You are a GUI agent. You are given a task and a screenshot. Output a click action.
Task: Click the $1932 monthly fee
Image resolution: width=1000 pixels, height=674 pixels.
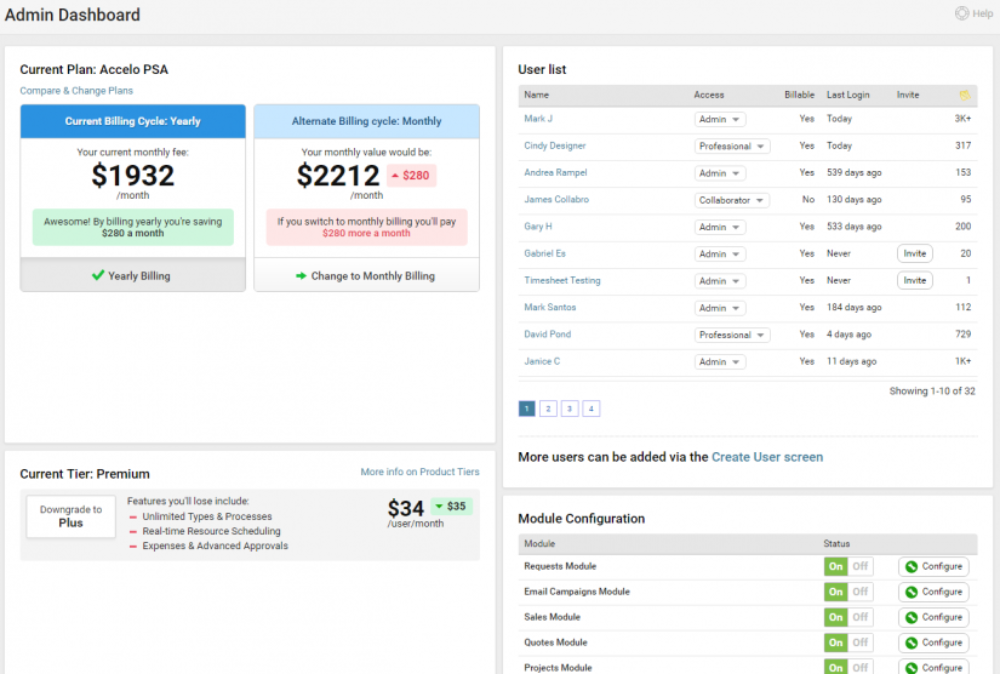coord(133,175)
